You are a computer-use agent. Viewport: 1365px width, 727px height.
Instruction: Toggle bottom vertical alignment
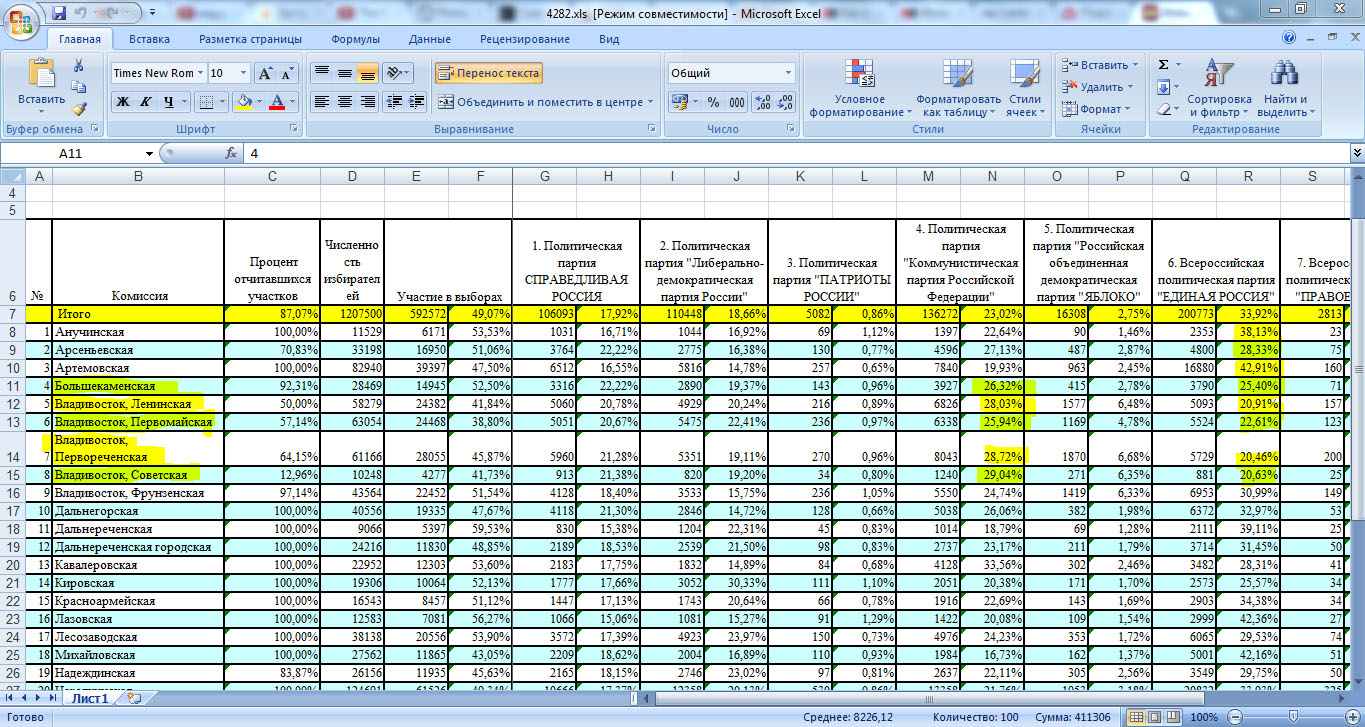coord(367,73)
